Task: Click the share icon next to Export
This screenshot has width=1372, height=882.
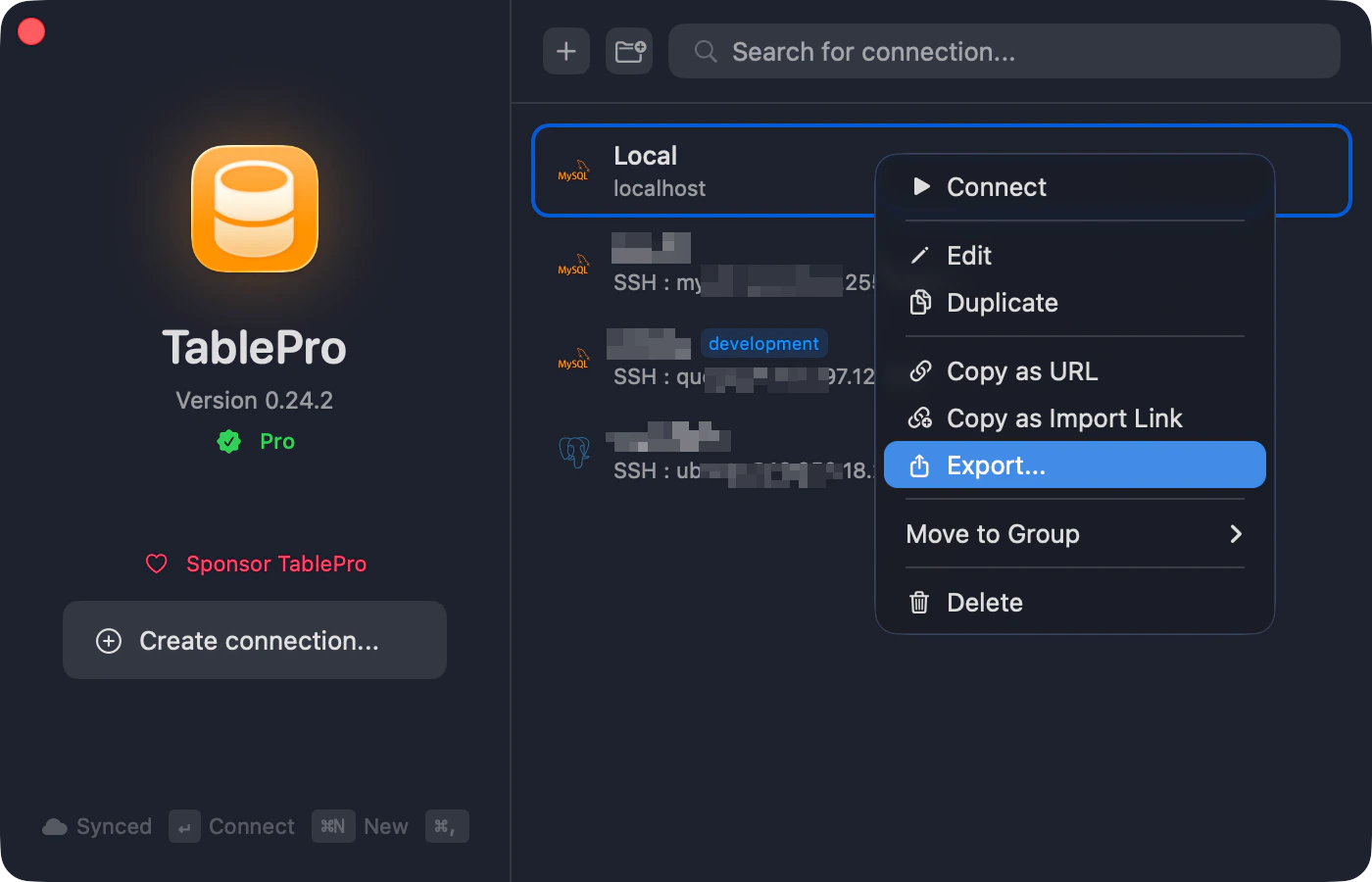Action: (918, 465)
